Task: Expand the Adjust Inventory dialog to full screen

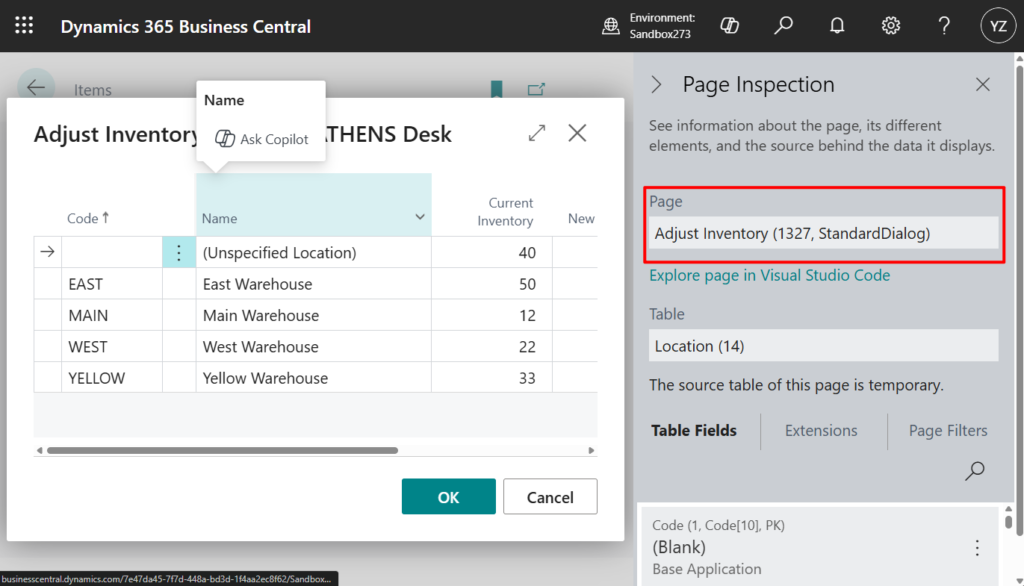Action: coord(537,133)
